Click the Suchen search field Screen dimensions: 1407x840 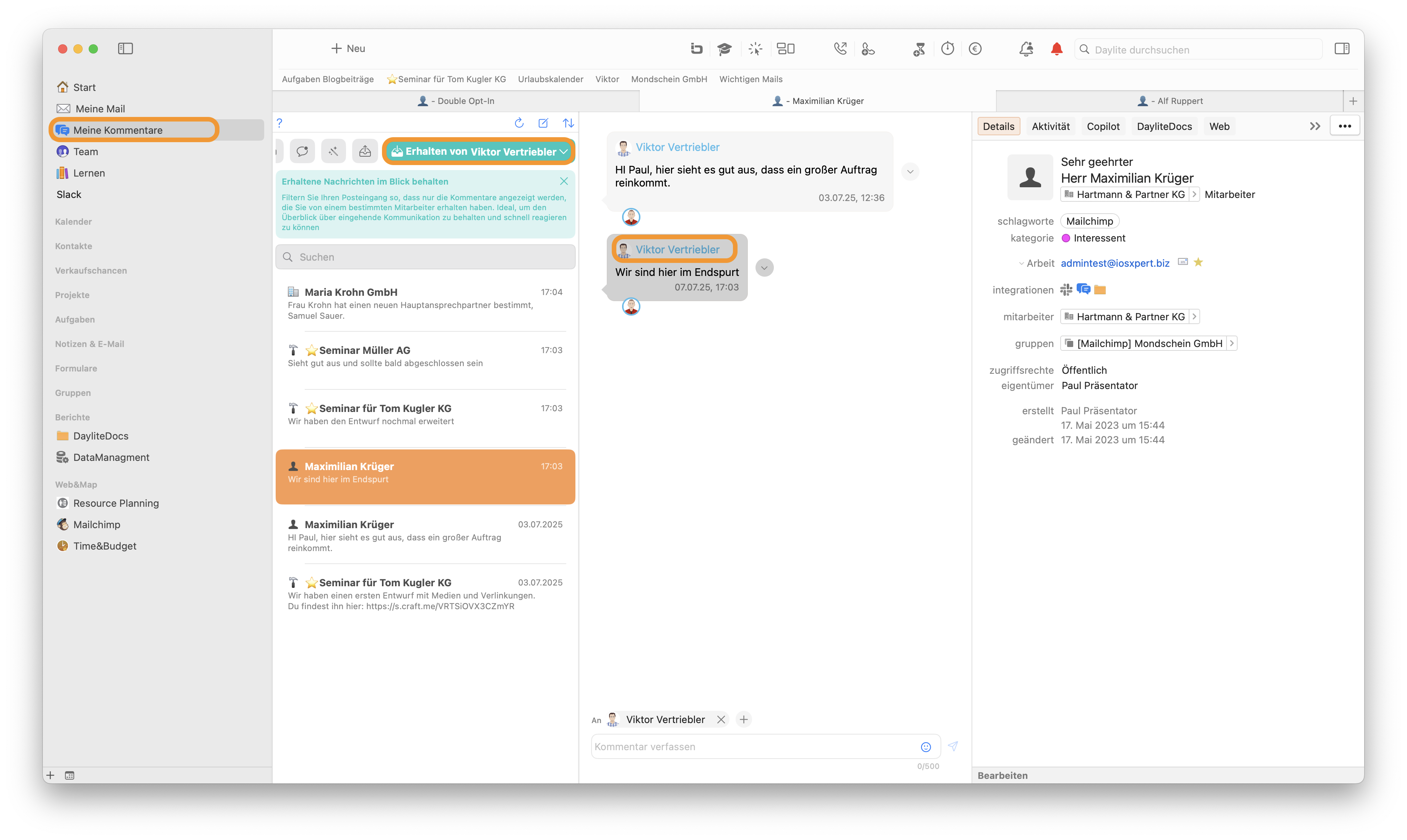(425, 257)
